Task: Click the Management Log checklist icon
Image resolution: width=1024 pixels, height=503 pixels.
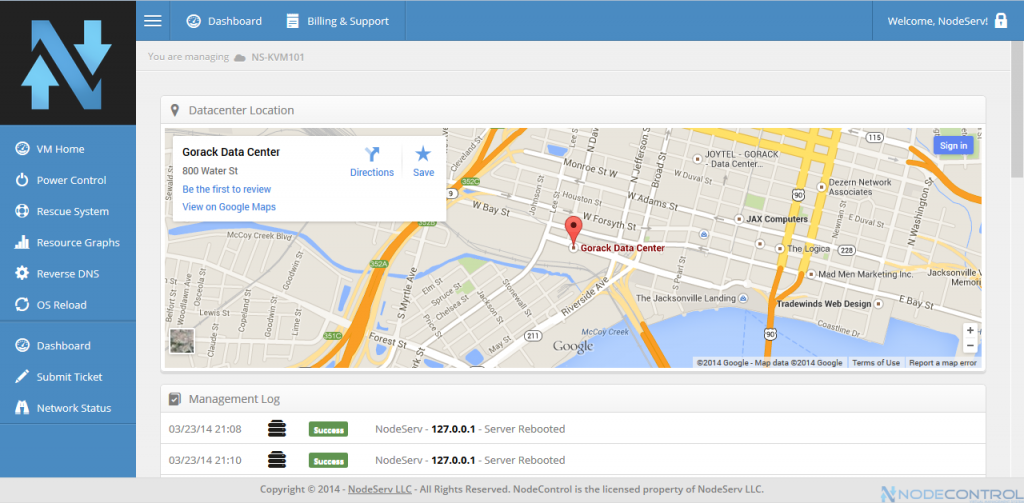Action: [174, 398]
